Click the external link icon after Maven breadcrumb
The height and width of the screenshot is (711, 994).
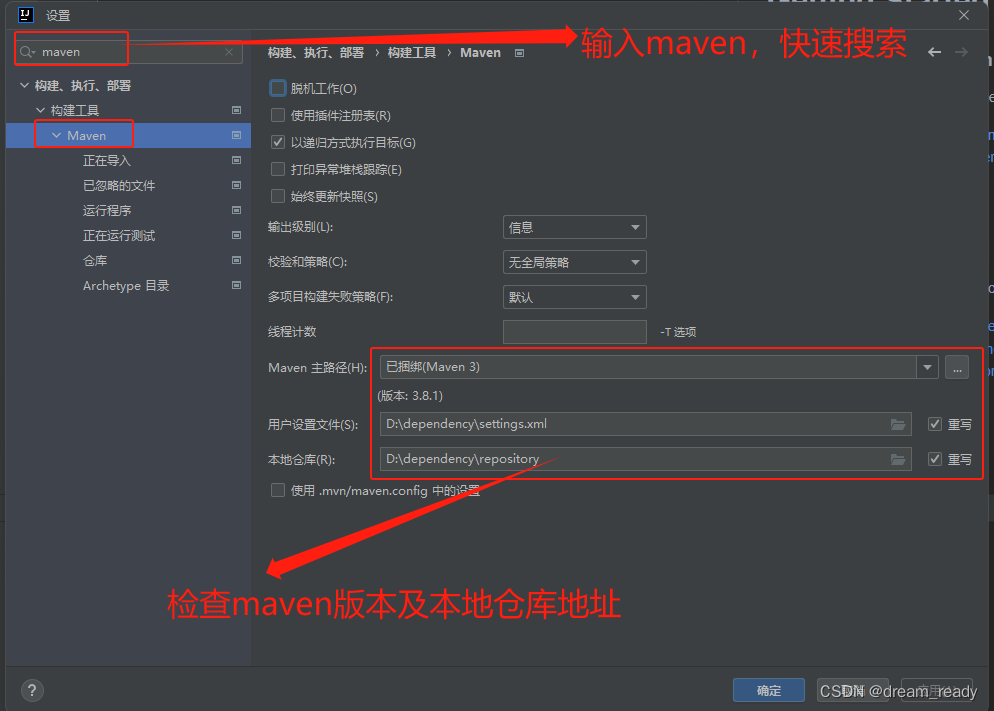tap(519, 52)
